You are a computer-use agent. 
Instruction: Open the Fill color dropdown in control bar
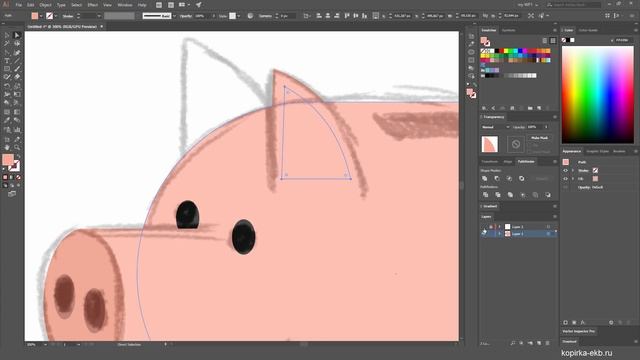click(x=41, y=16)
